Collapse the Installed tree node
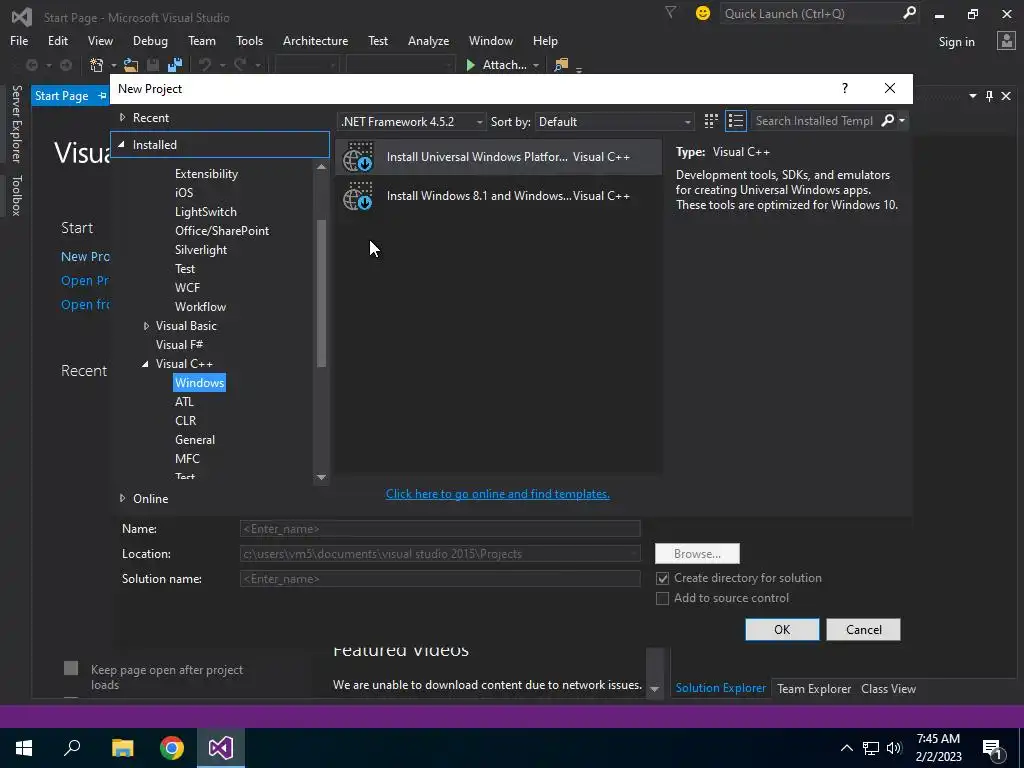This screenshot has height=768, width=1024. coord(121,144)
